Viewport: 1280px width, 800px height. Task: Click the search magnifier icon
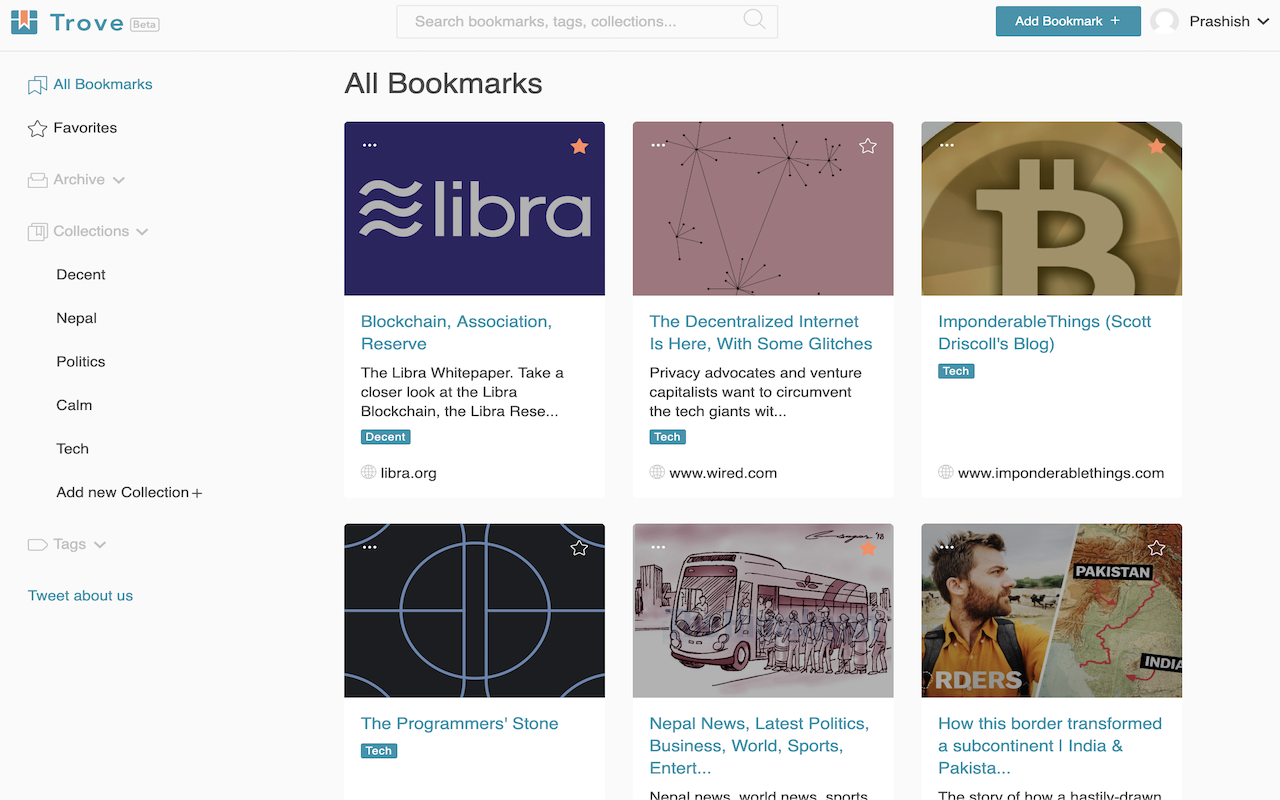pos(755,20)
